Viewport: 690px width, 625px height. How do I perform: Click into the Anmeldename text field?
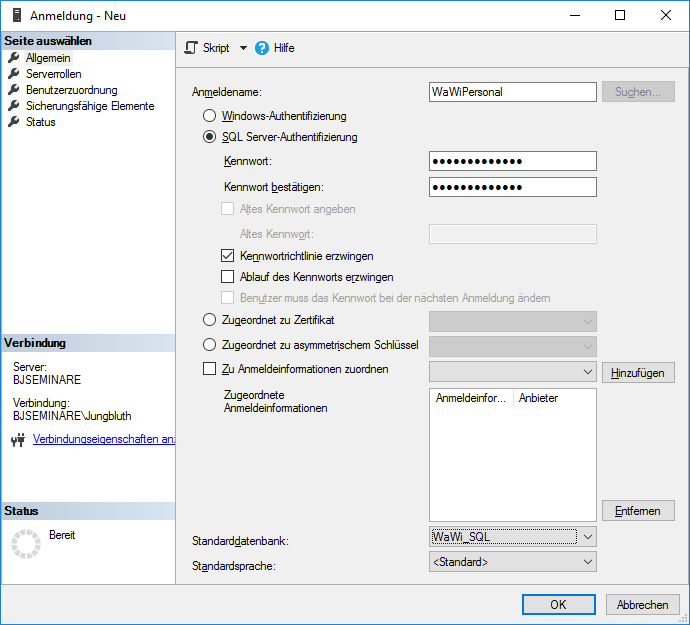pyautogui.click(x=511, y=92)
